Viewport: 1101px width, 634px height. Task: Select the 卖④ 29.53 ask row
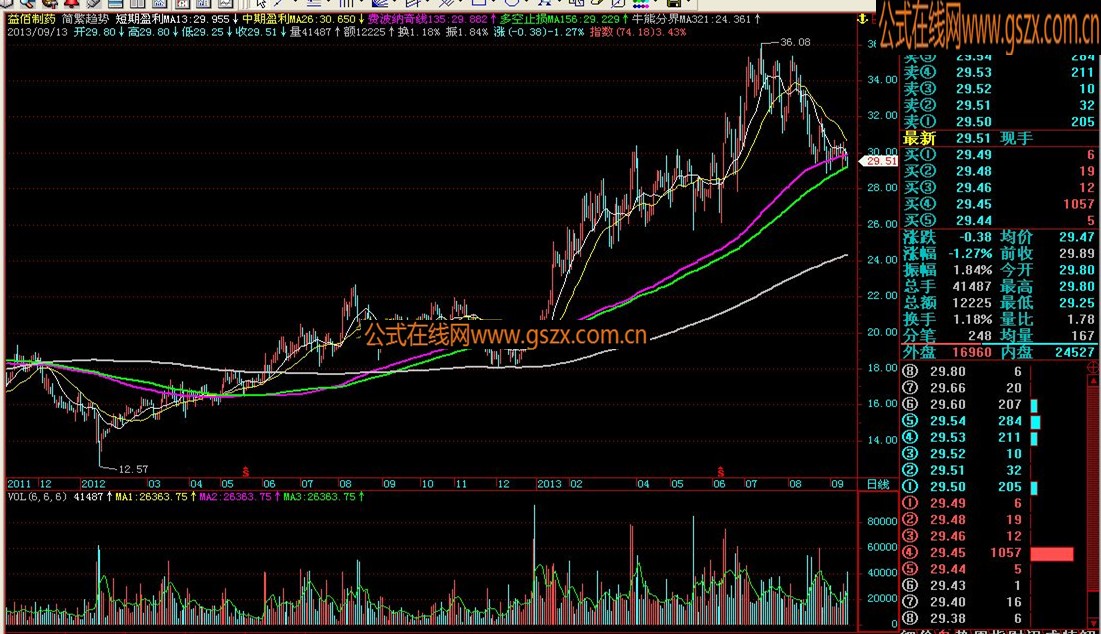998,72
